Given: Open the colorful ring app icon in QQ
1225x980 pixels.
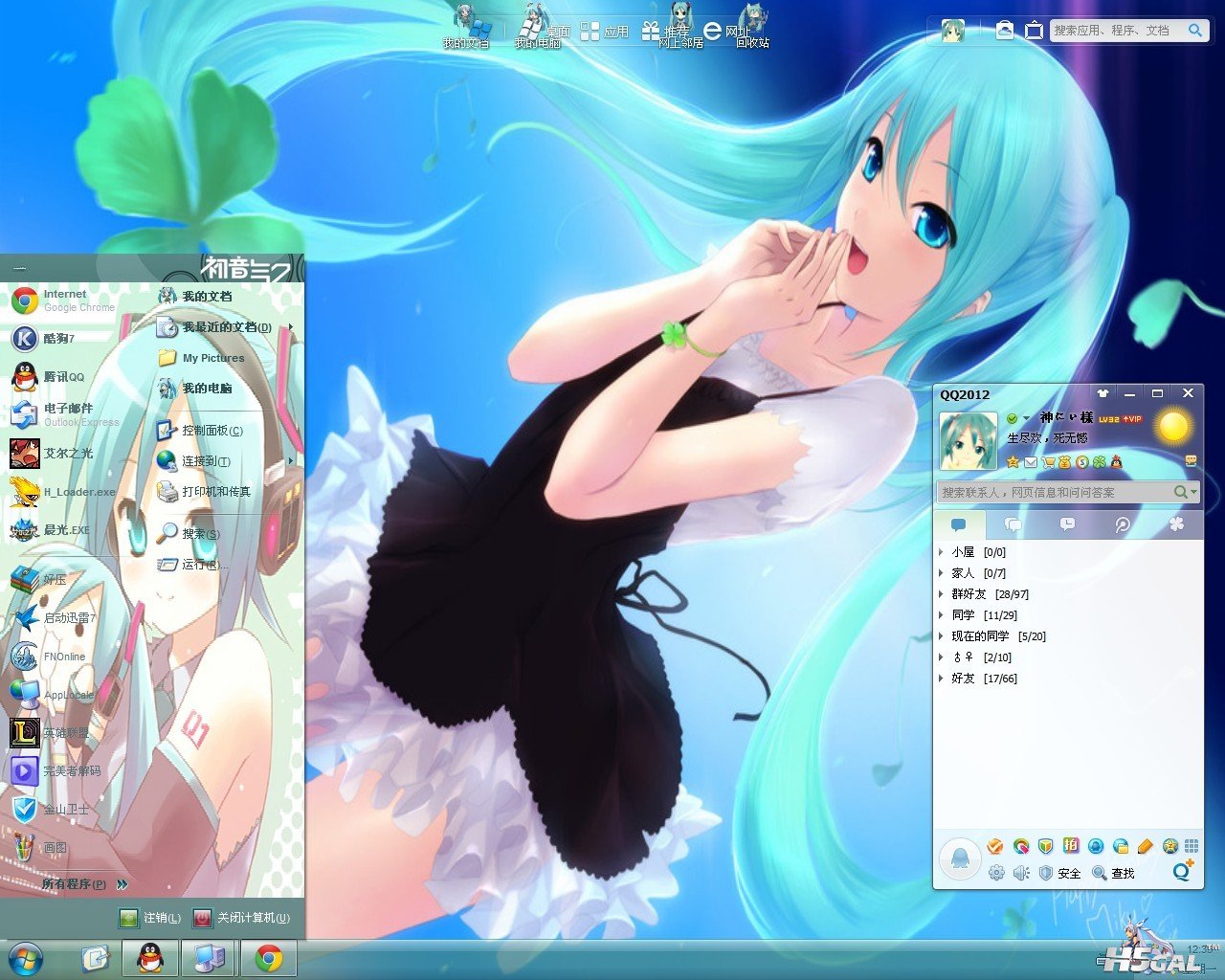Looking at the screenshot, I should 1021,846.
